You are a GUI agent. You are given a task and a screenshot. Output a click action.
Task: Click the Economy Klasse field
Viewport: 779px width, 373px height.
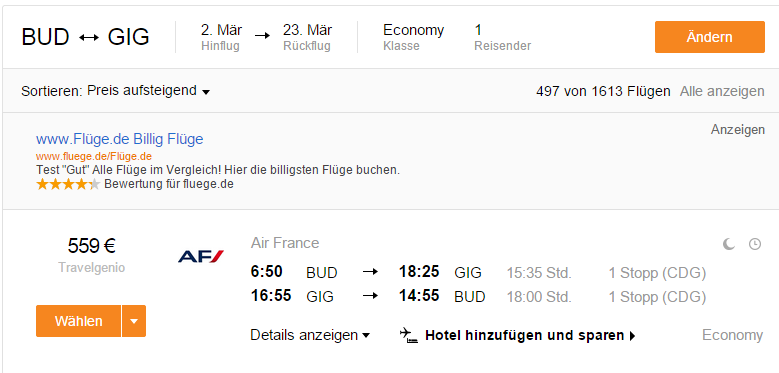[x=413, y=37]
